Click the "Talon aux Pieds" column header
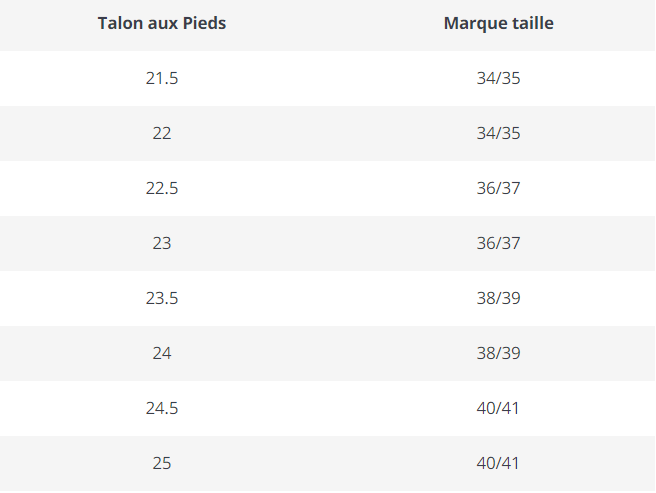 coord(162,23)
